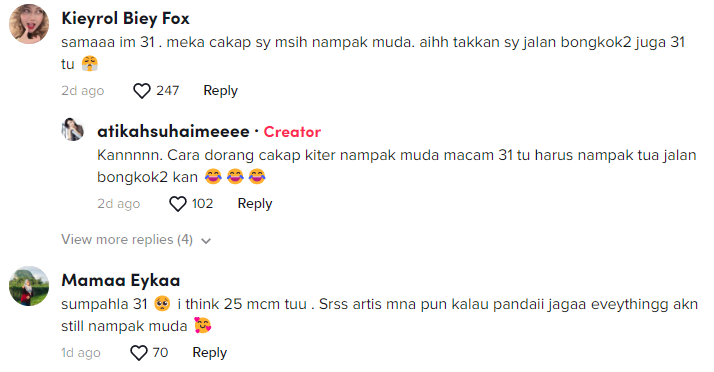The width and height of the screenshot is (714, 372).
Task: Like Kieyrol Biey Fox's comment heart
Action: pyautogui.click(x=142, y=91)
